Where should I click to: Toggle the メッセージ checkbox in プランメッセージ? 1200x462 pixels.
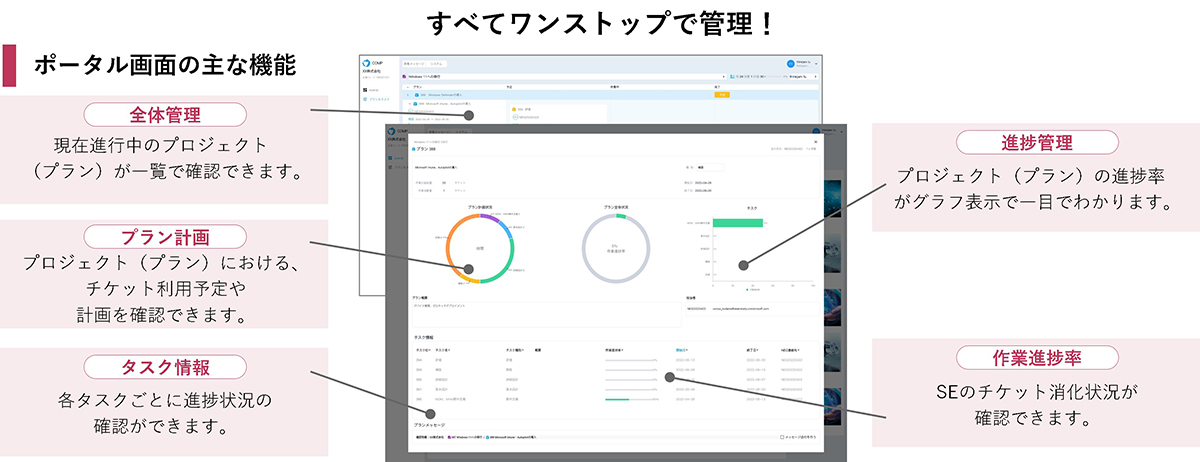[781, 437]
